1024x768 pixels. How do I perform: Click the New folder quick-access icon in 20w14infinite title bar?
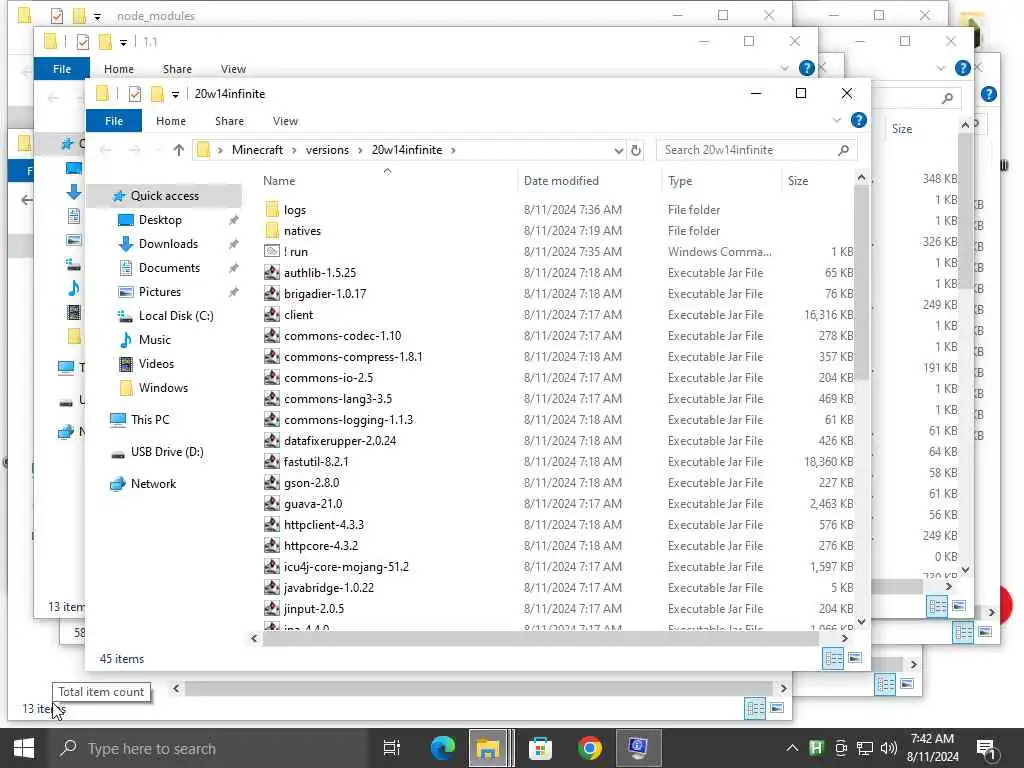(157, 94)
